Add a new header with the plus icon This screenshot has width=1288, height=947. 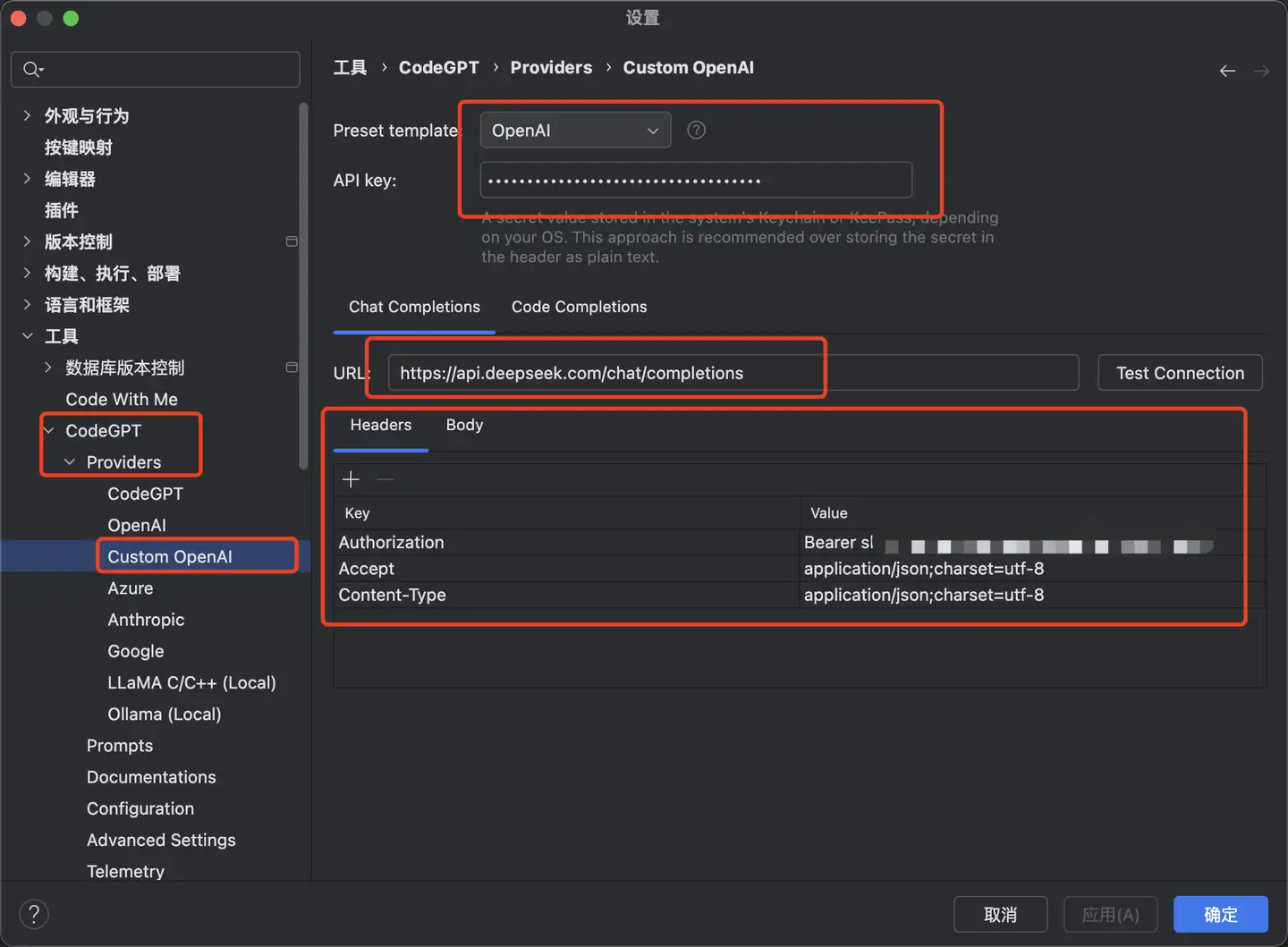tap(351, 480)
